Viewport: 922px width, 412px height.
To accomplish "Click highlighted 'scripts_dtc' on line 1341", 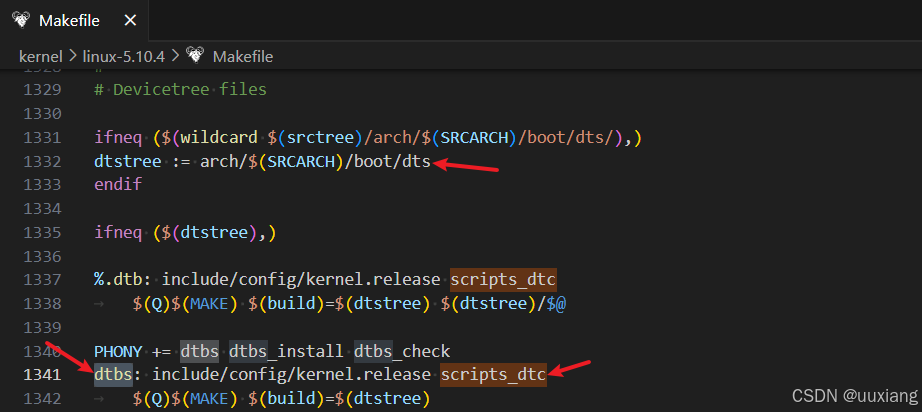I will click(x=493, y=375).
